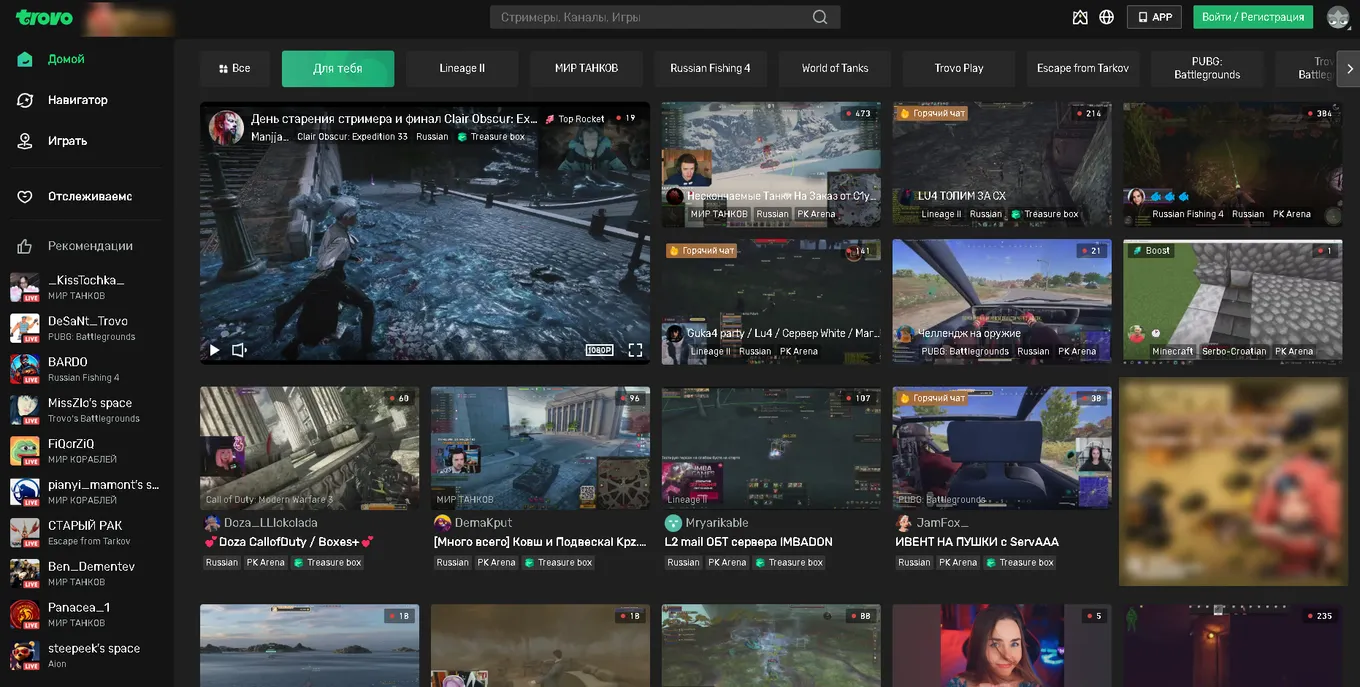Open the 1080P quality selector
The image size is (1360, 687).
click(599, 350)
